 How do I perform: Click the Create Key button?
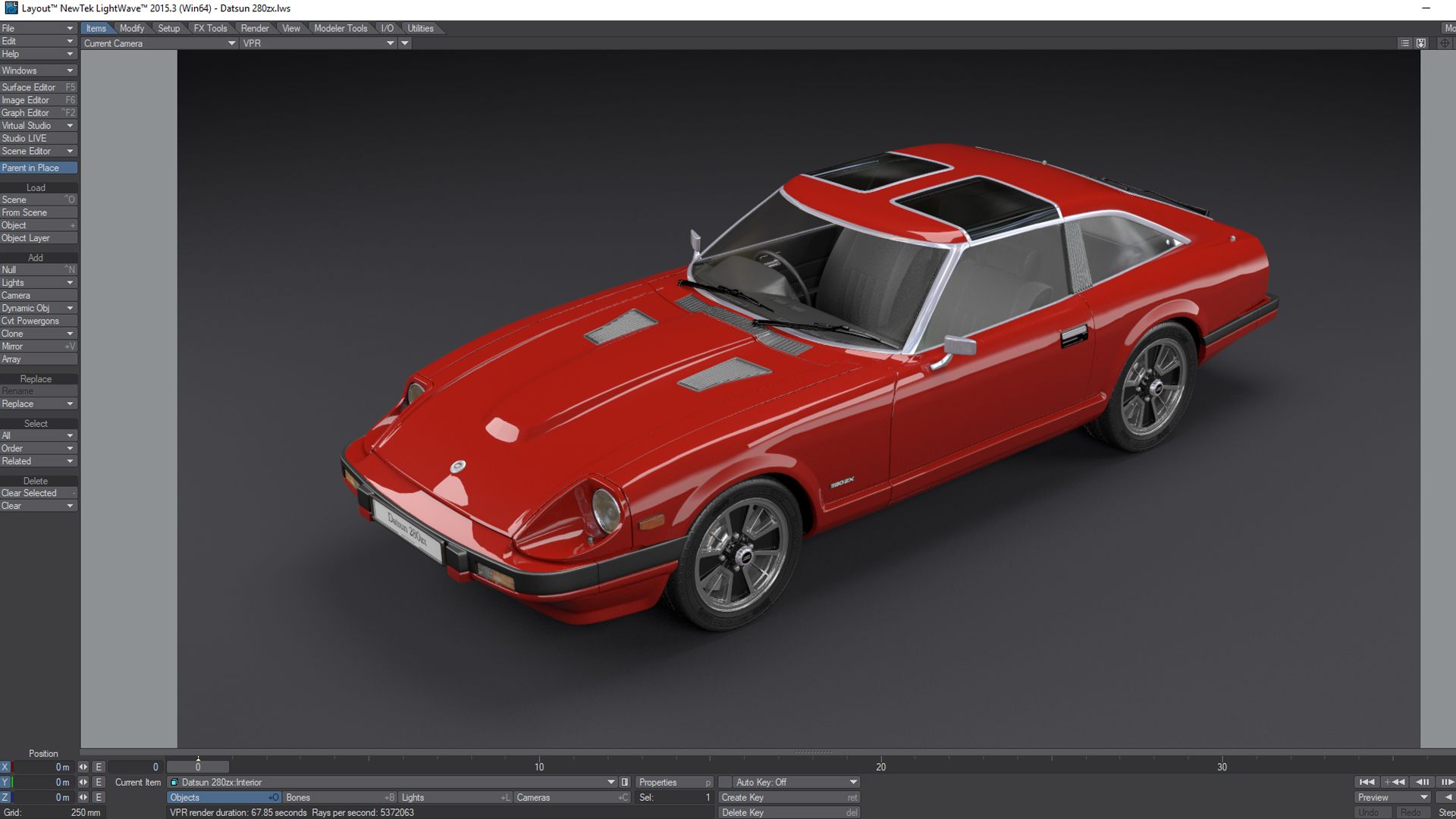tap(786, 797)
